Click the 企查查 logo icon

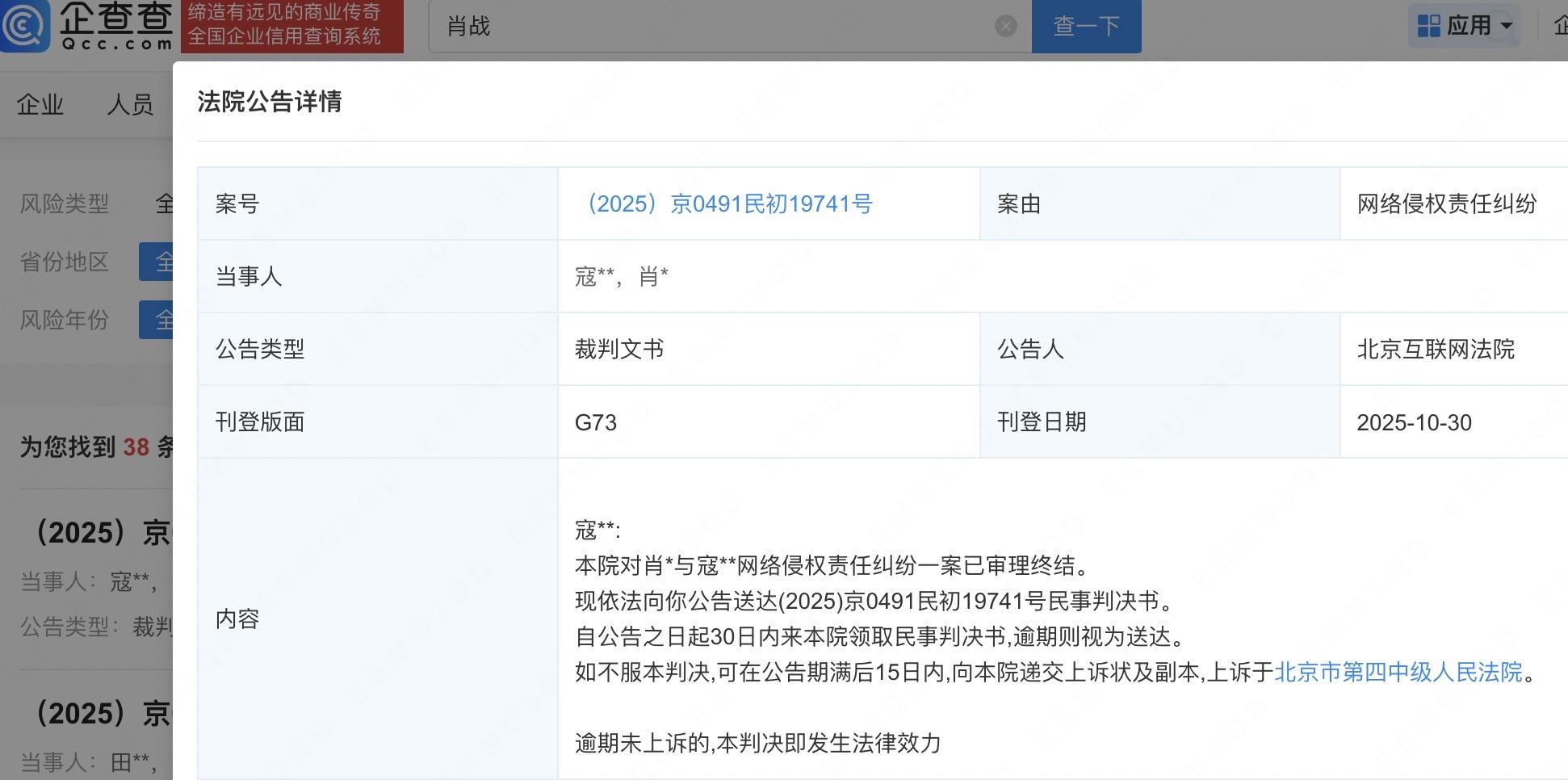click(25, 26)
